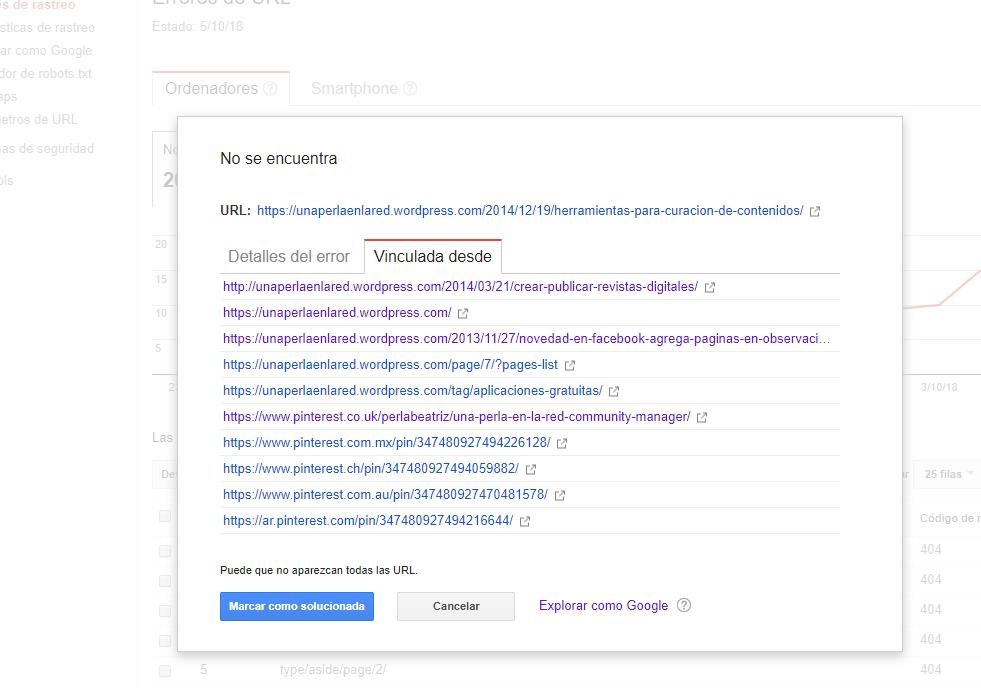Click external icon beside ar.pinterest.com pin
The height and width of the screenshot is (688, 981).
pyautogui.click(x=525, y=522)
